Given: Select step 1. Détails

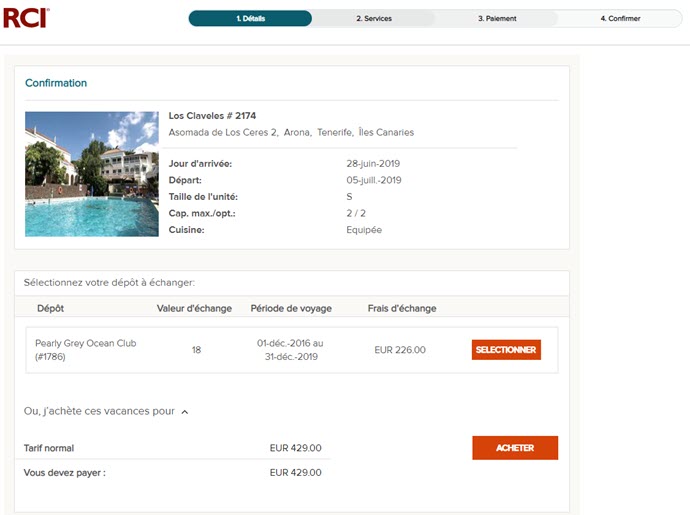Looking at the screenshot, I should coord(250,18).
